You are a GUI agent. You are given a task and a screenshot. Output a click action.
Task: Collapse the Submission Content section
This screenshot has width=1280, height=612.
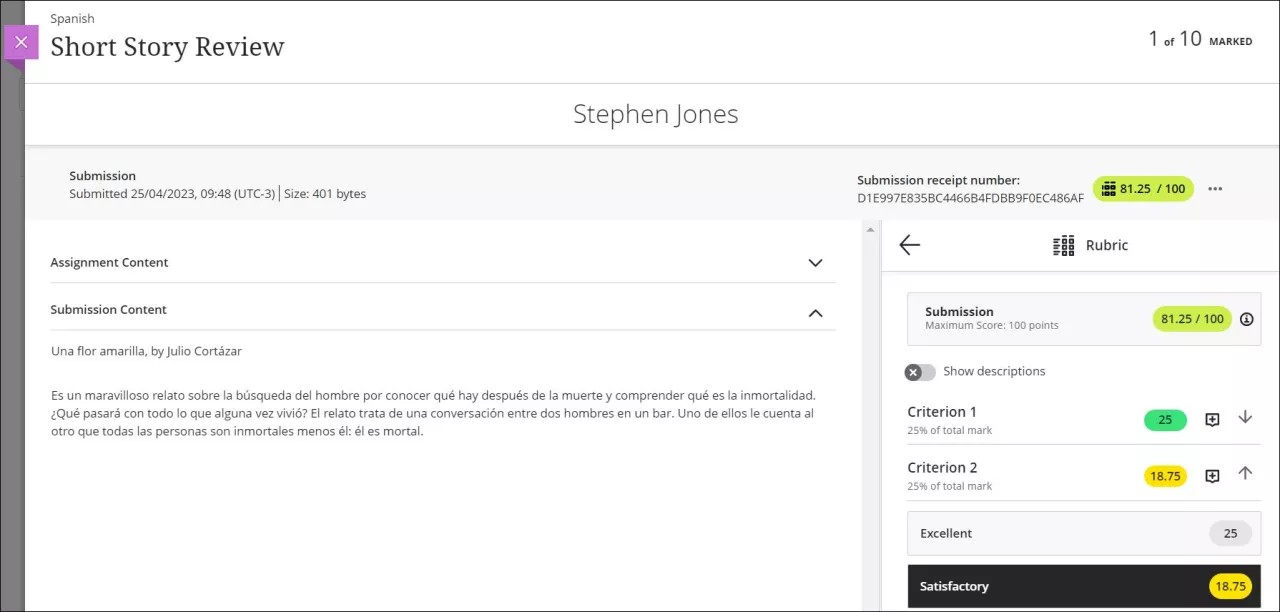click(x=815, y=313)
